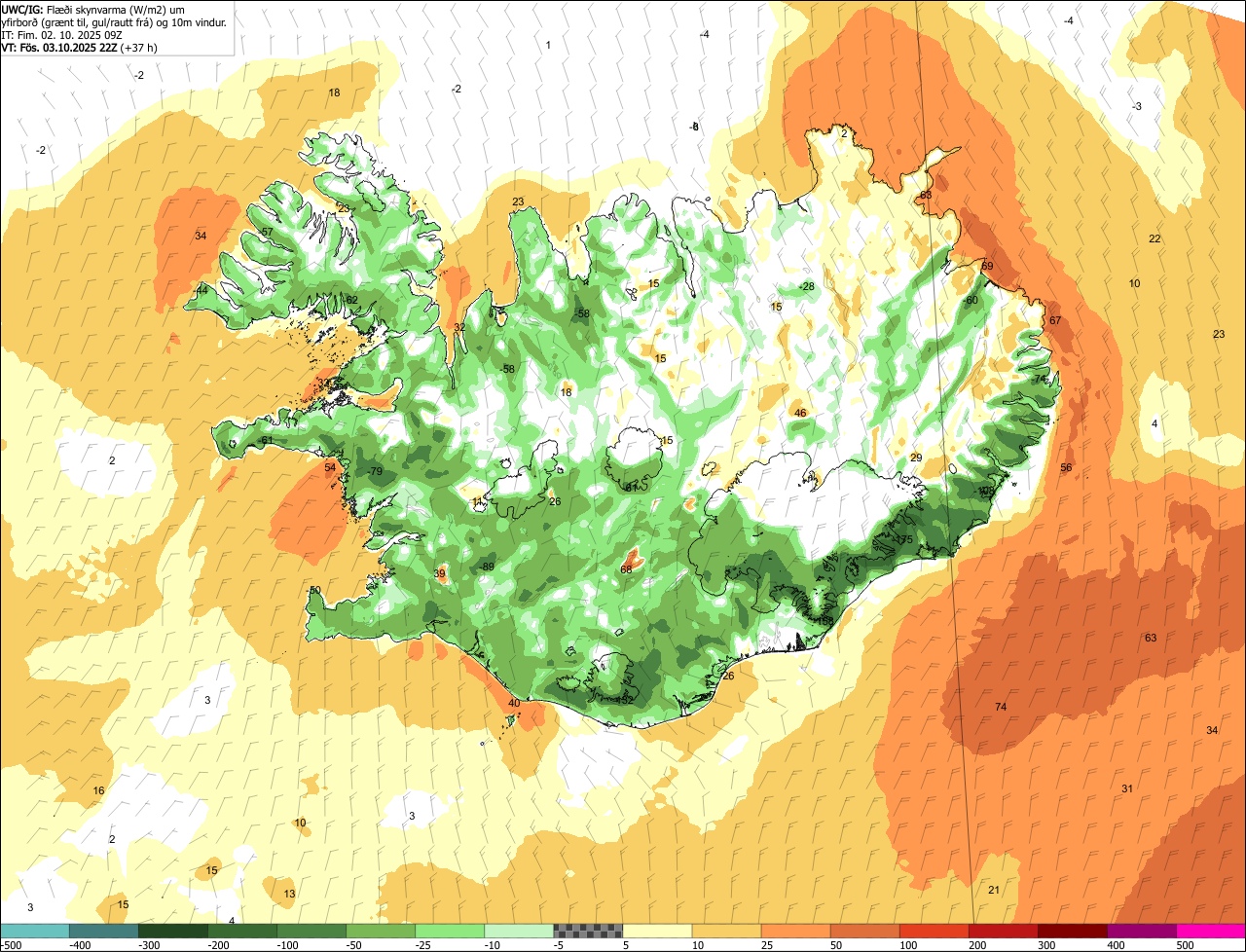Click the map value '46' in the eastern highlands
1246x952 pixels.
(x=800, y=413)
